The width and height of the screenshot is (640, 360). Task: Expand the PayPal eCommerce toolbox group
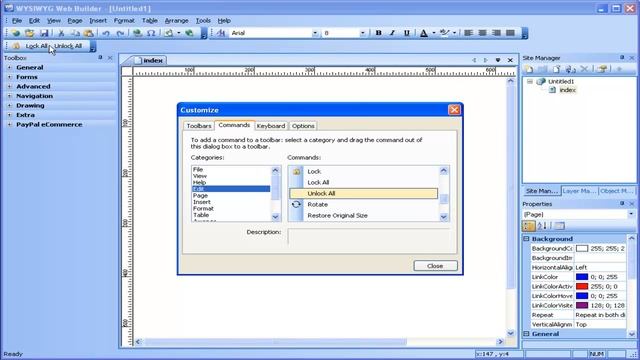point(9,124)
